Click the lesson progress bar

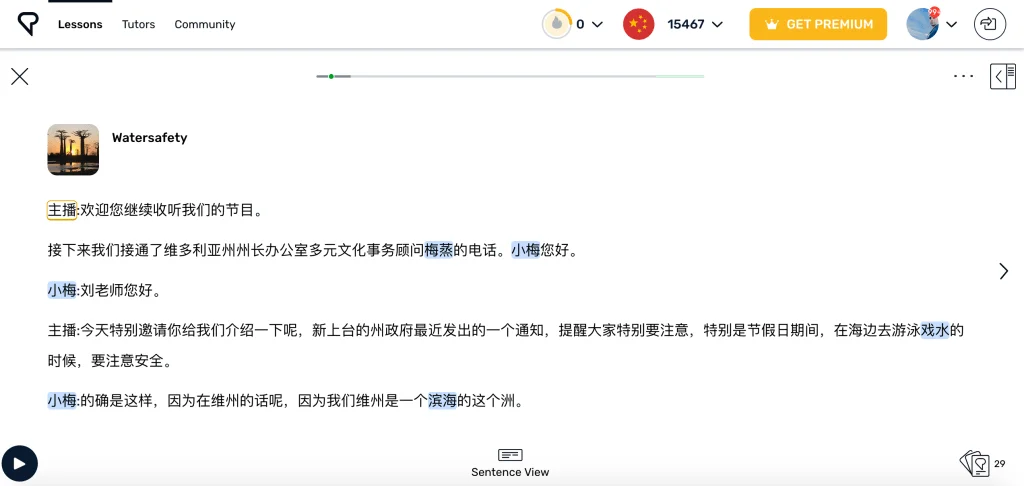click(510, 76)
